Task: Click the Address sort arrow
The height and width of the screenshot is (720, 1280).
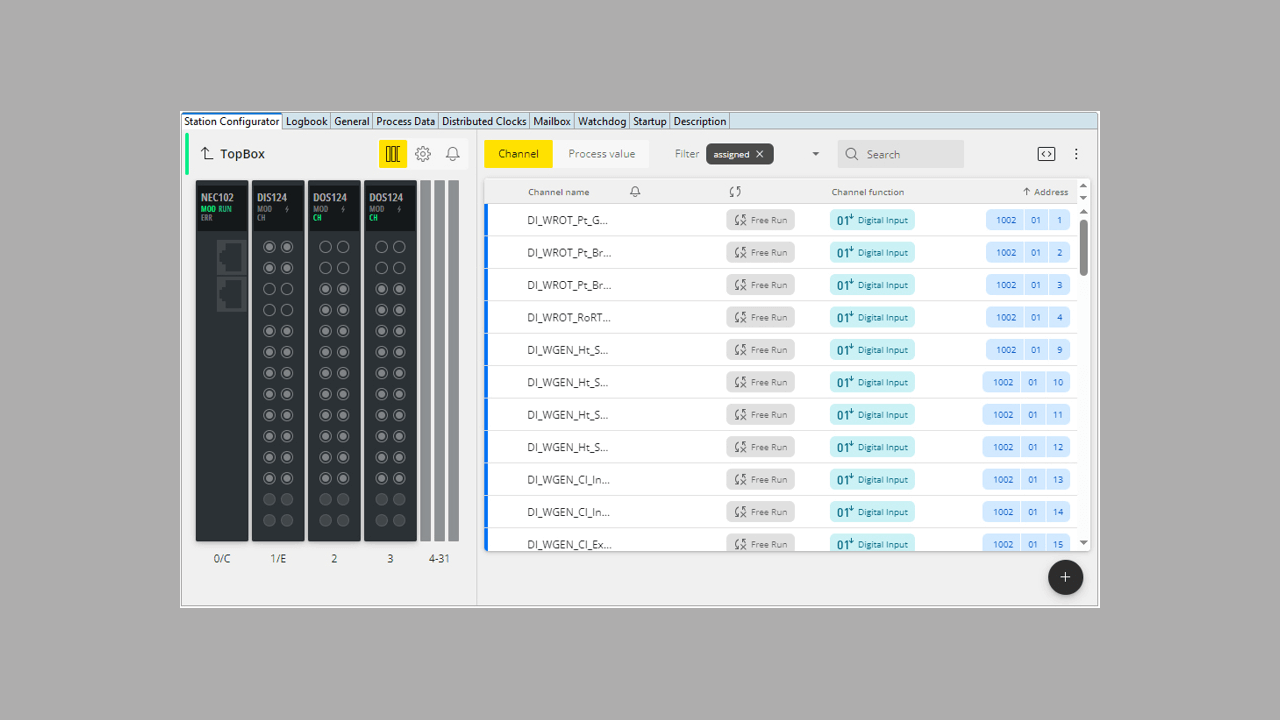Action: [1028, 191]
